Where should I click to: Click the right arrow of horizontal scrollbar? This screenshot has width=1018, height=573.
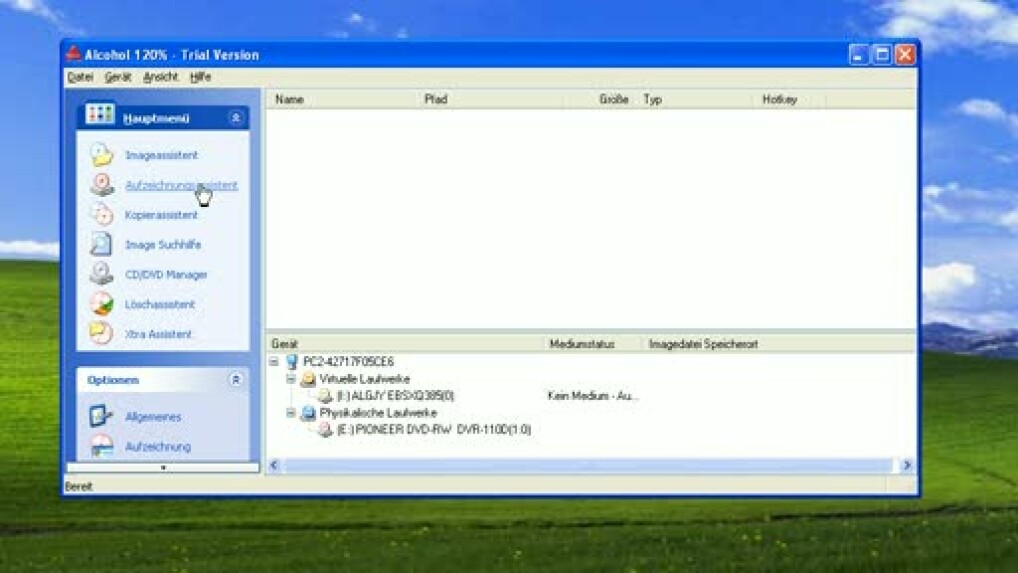click(907, 466)
